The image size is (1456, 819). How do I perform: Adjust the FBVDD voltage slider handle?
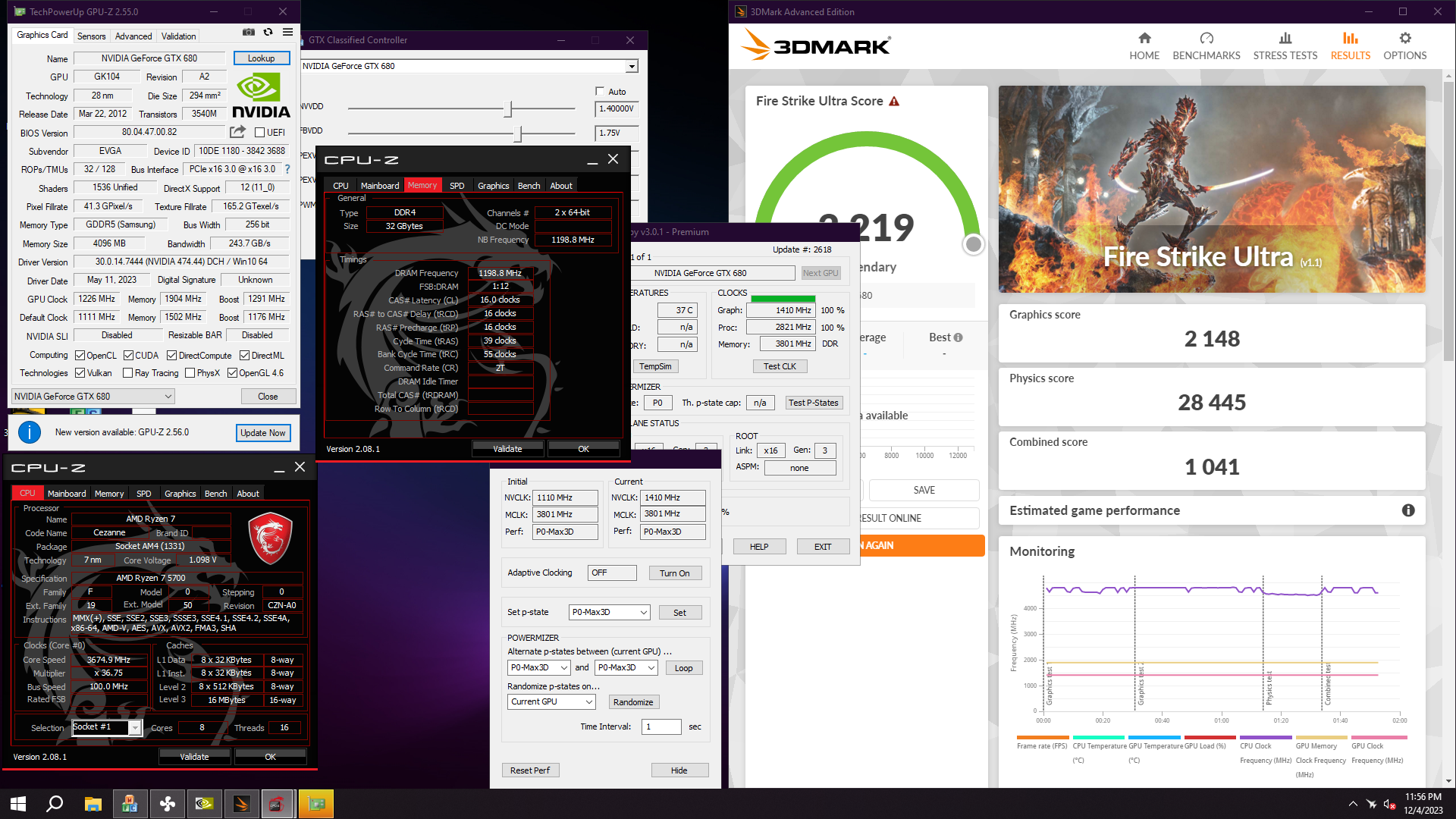point(518,133)
